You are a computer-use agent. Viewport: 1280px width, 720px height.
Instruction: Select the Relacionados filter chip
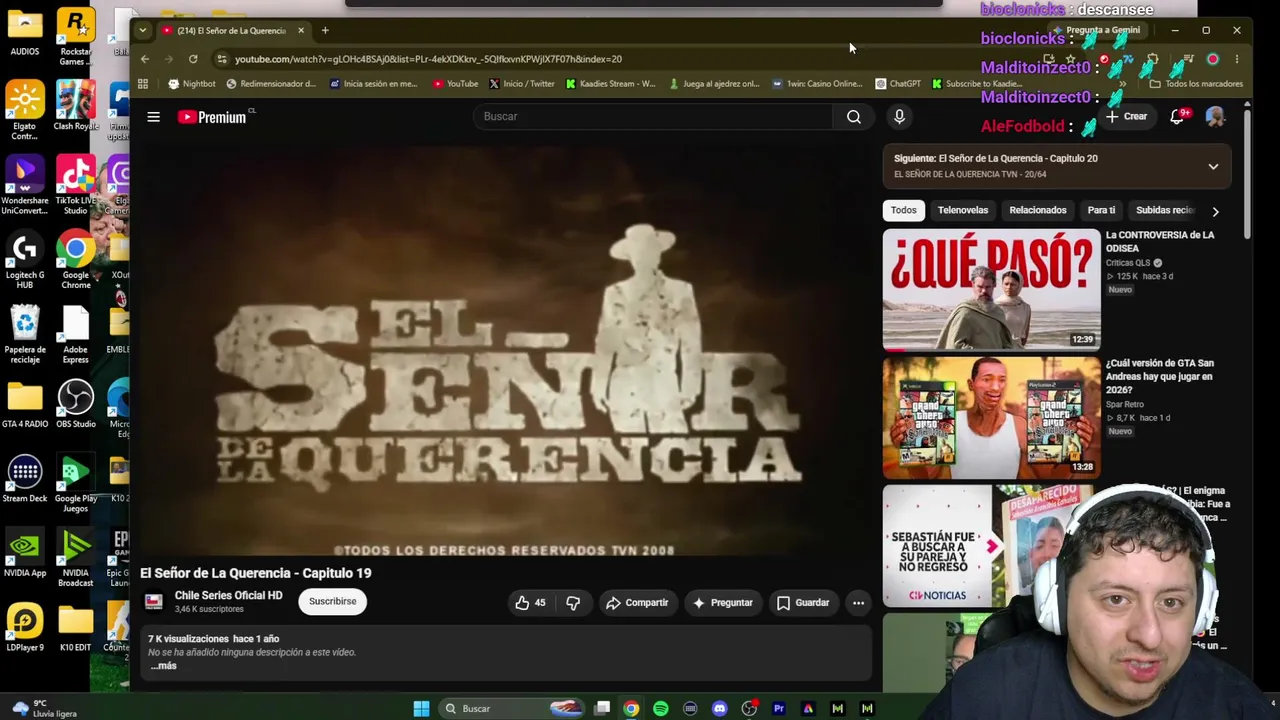pos(1038,210)
